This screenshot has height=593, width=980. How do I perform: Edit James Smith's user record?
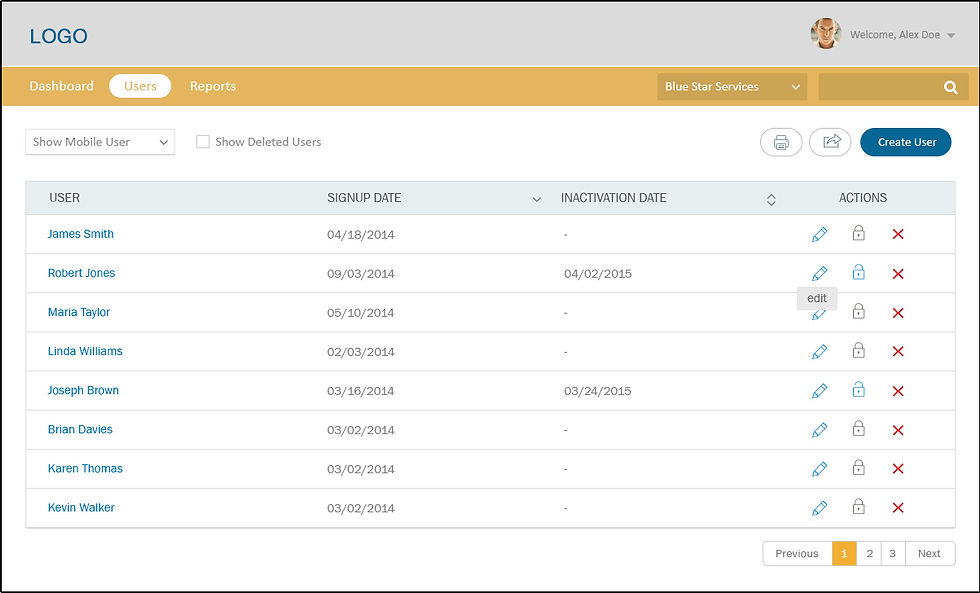819,234
